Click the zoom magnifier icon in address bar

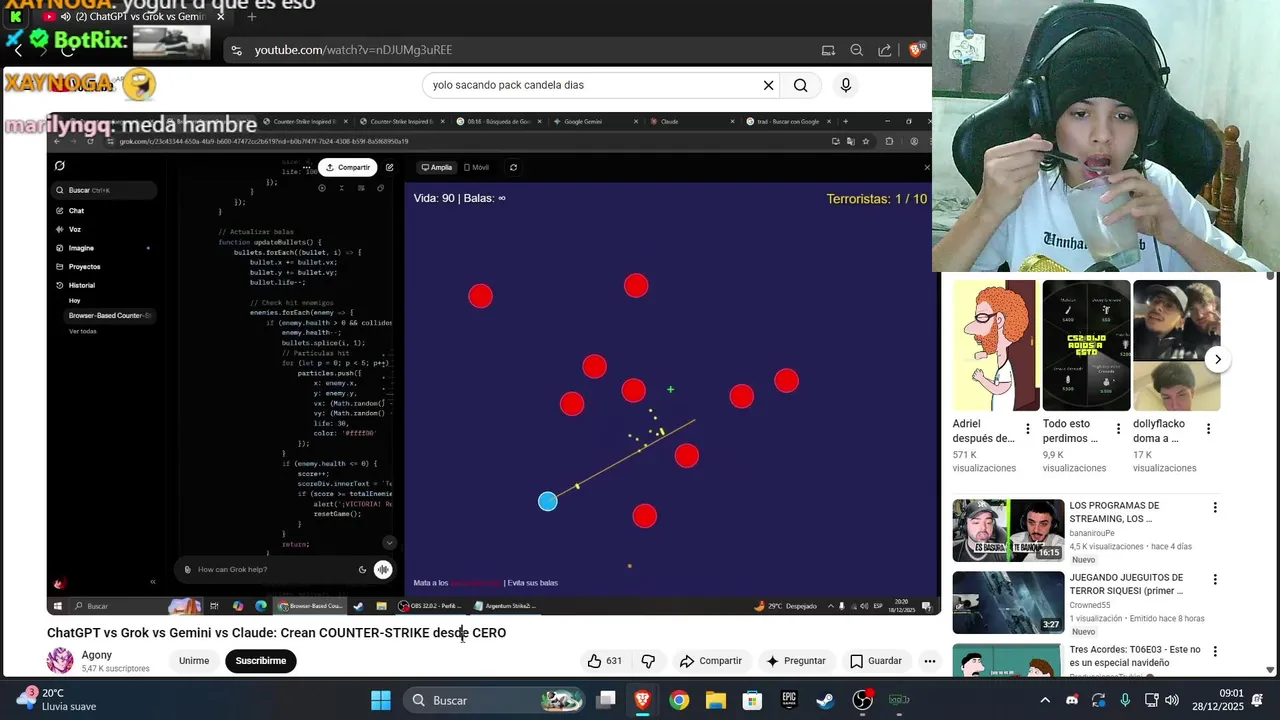pyautogui.click(x=857, y=50)
